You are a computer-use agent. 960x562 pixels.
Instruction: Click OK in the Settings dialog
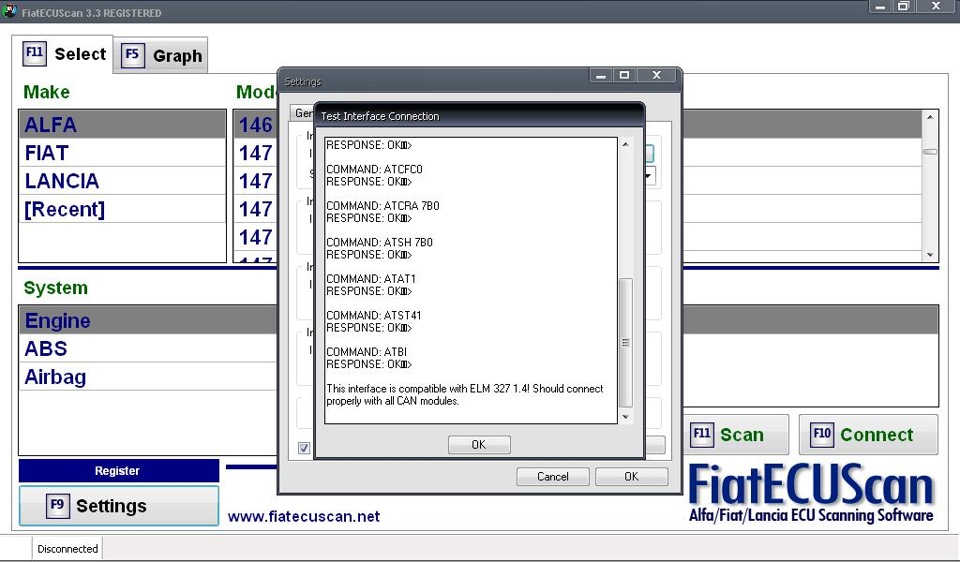coord(631,476)
